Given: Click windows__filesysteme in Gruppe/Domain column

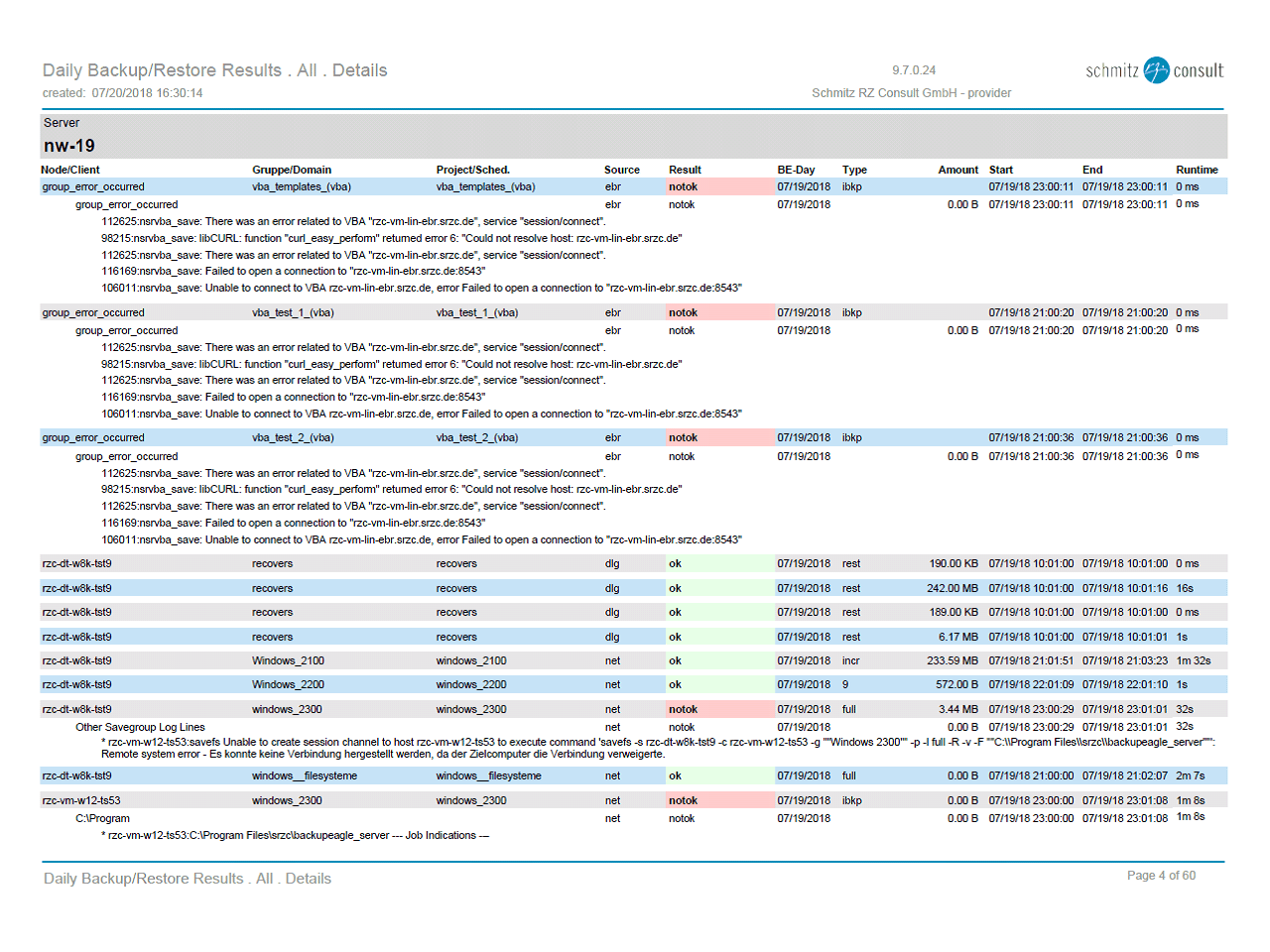Looking at the screenshot, I should tap(304, 775).
